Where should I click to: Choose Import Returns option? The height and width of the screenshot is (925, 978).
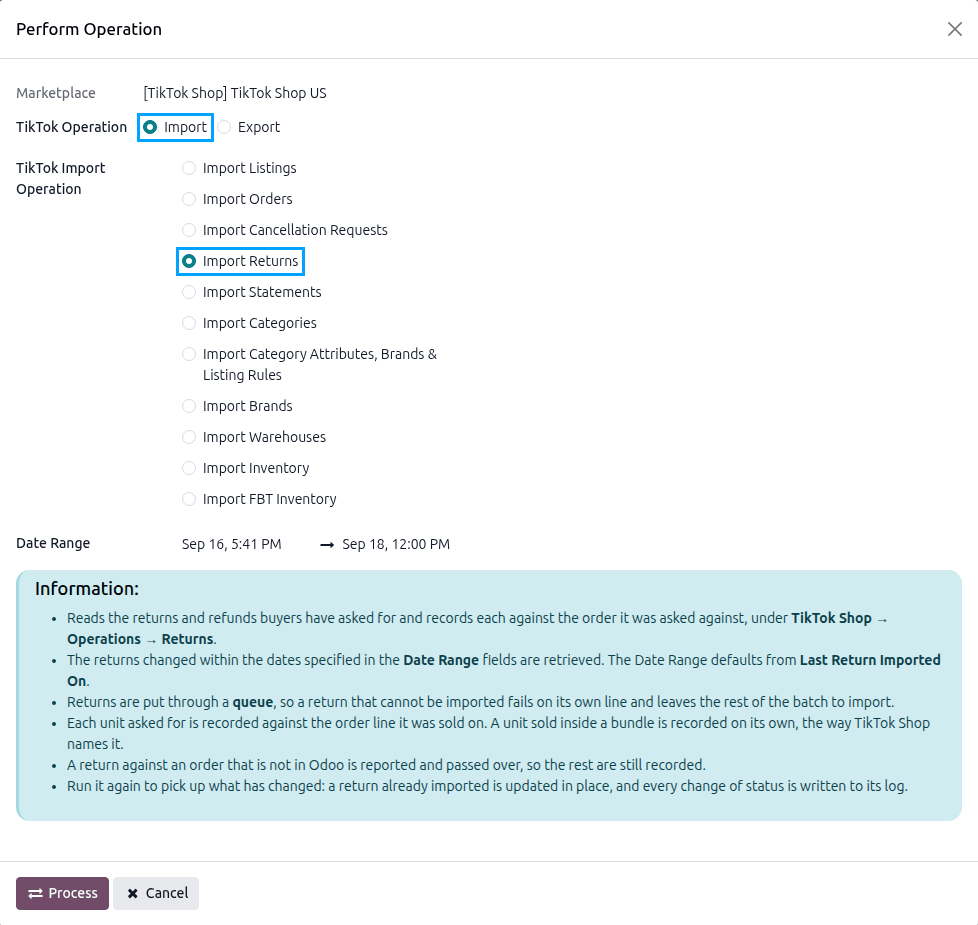(240, 261)
